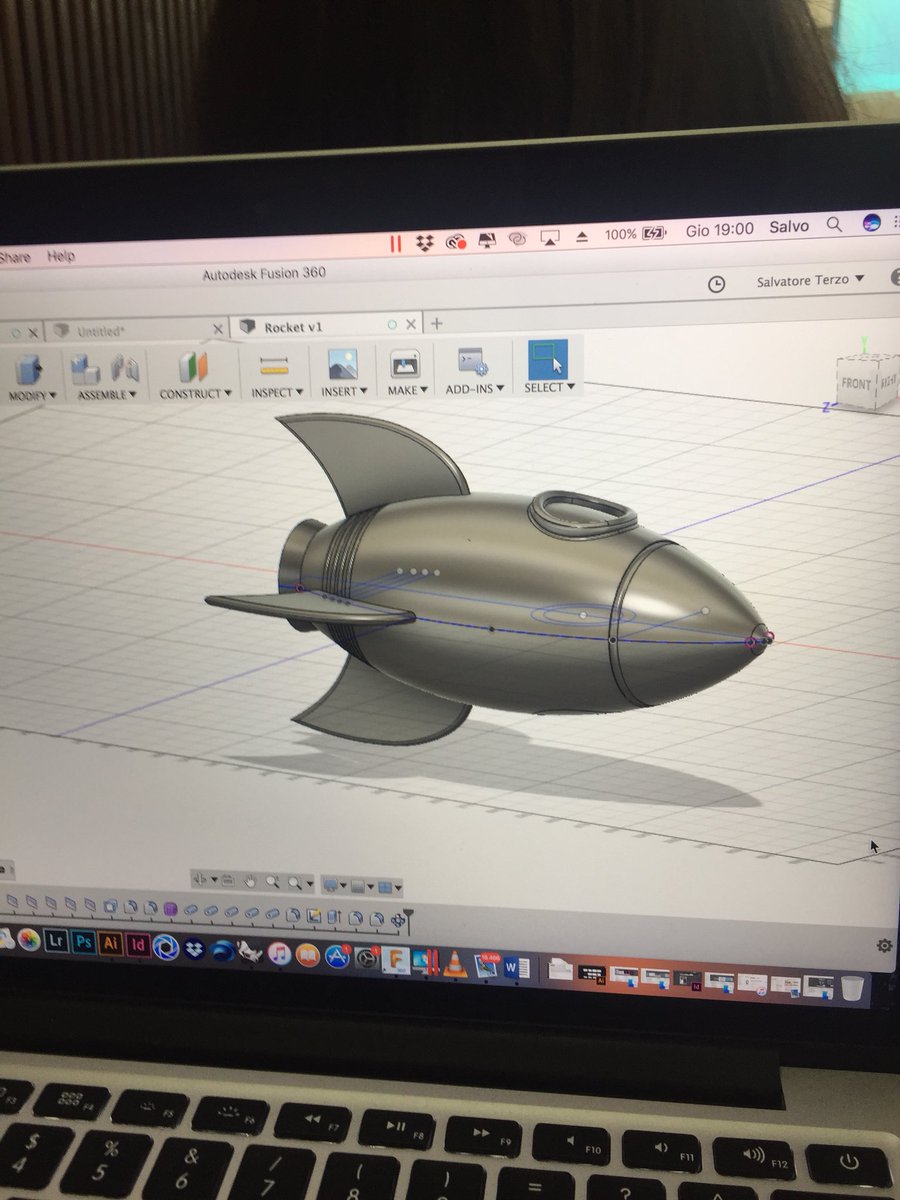Open VLC from the Dock
The image size is (900, 1200).
tap(455, 964)
